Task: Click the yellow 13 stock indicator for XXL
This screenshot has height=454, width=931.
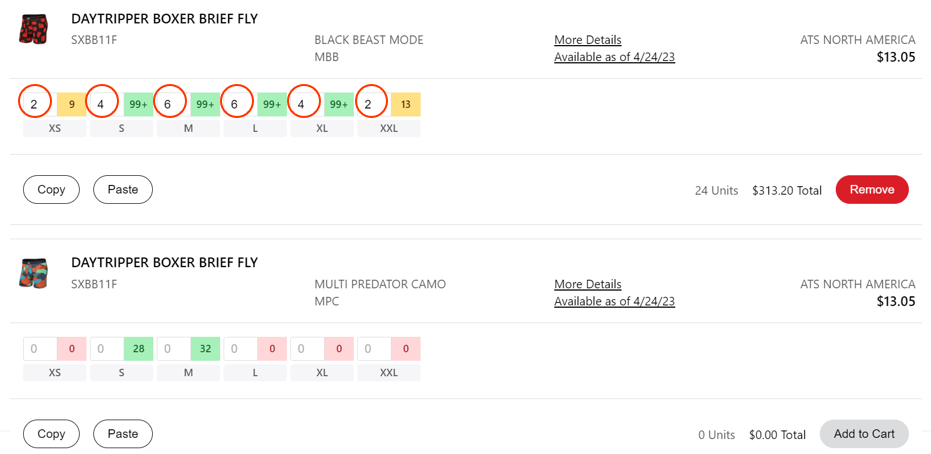Action: (406, 104)
